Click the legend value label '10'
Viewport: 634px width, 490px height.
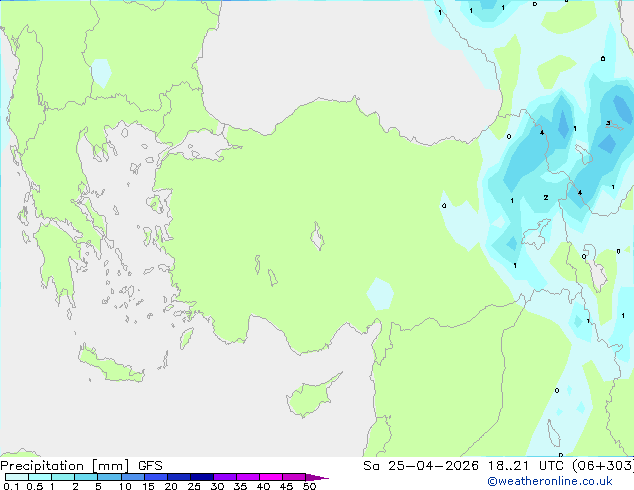[125, 486]
